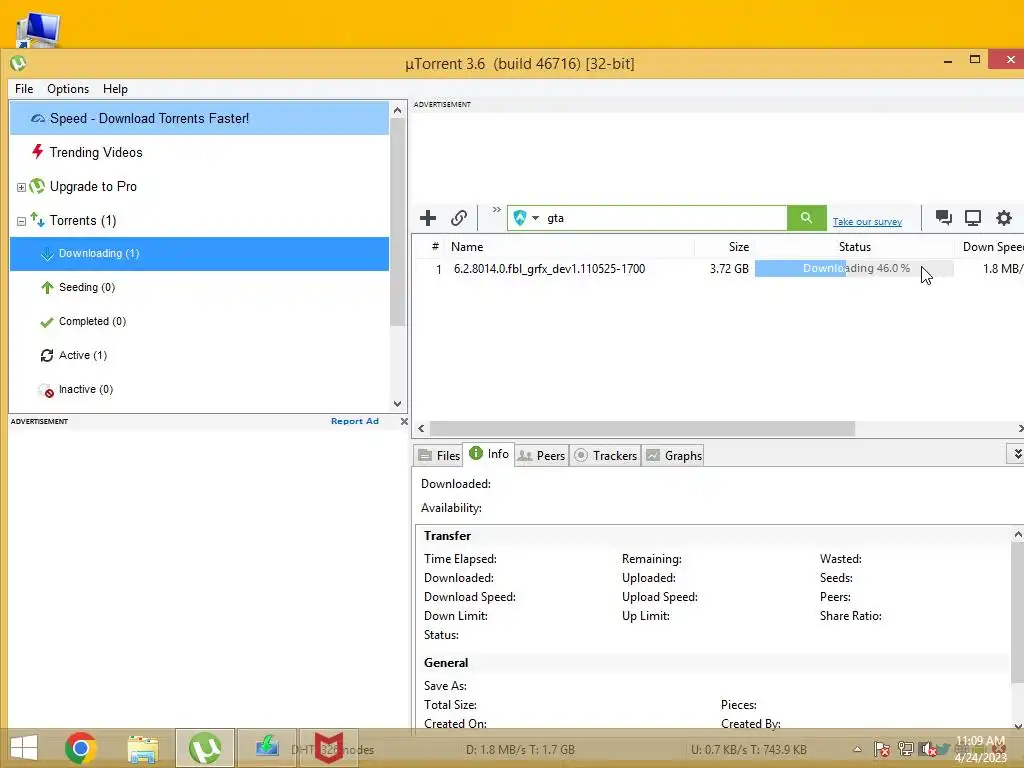Click sidebar scrollbar up arrow
This screenshot has width=1024, height=768.
pos(397,110)
